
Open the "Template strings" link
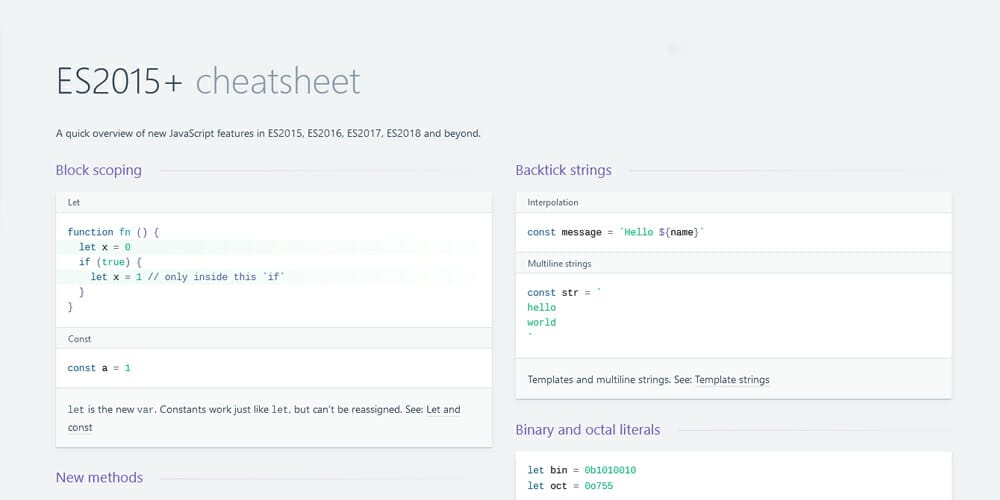click(732, 379)
